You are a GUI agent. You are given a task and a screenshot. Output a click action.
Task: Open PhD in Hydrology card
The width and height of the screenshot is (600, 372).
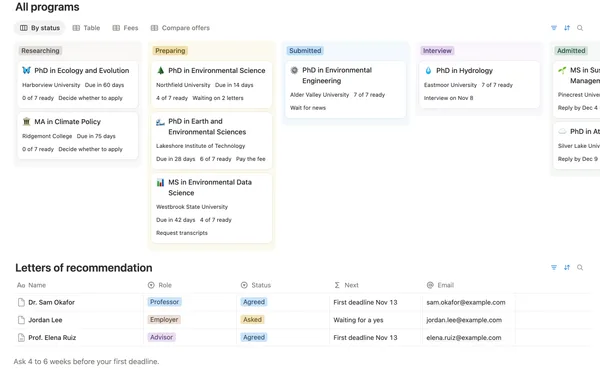[x=479, y=84]
